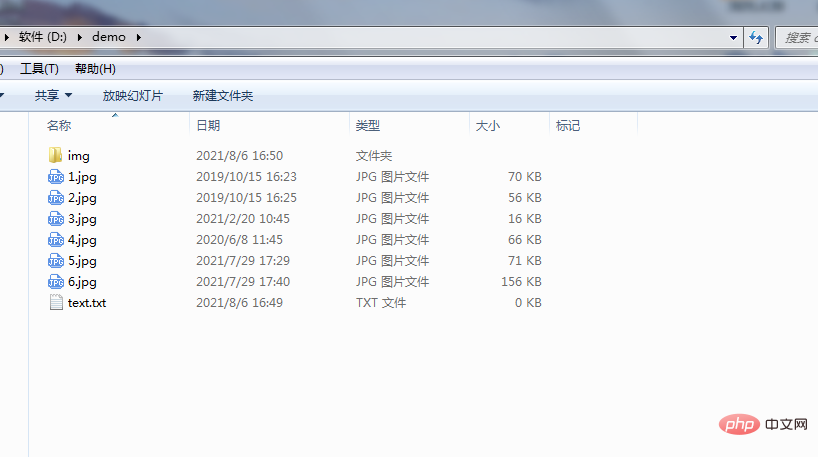818x457 pixels.
Task: Click the TXT 文件 type cell
Action: [x=381, y=303]
